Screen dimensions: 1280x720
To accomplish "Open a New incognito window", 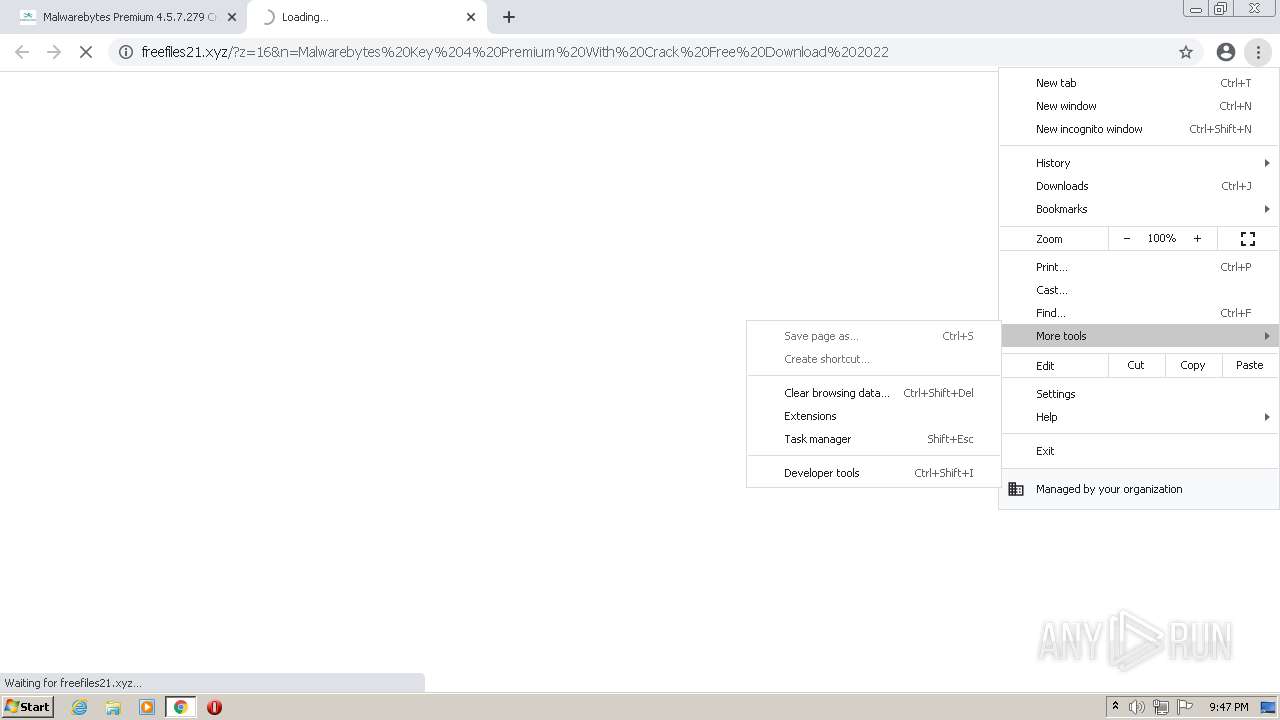I will point(1139,129).
